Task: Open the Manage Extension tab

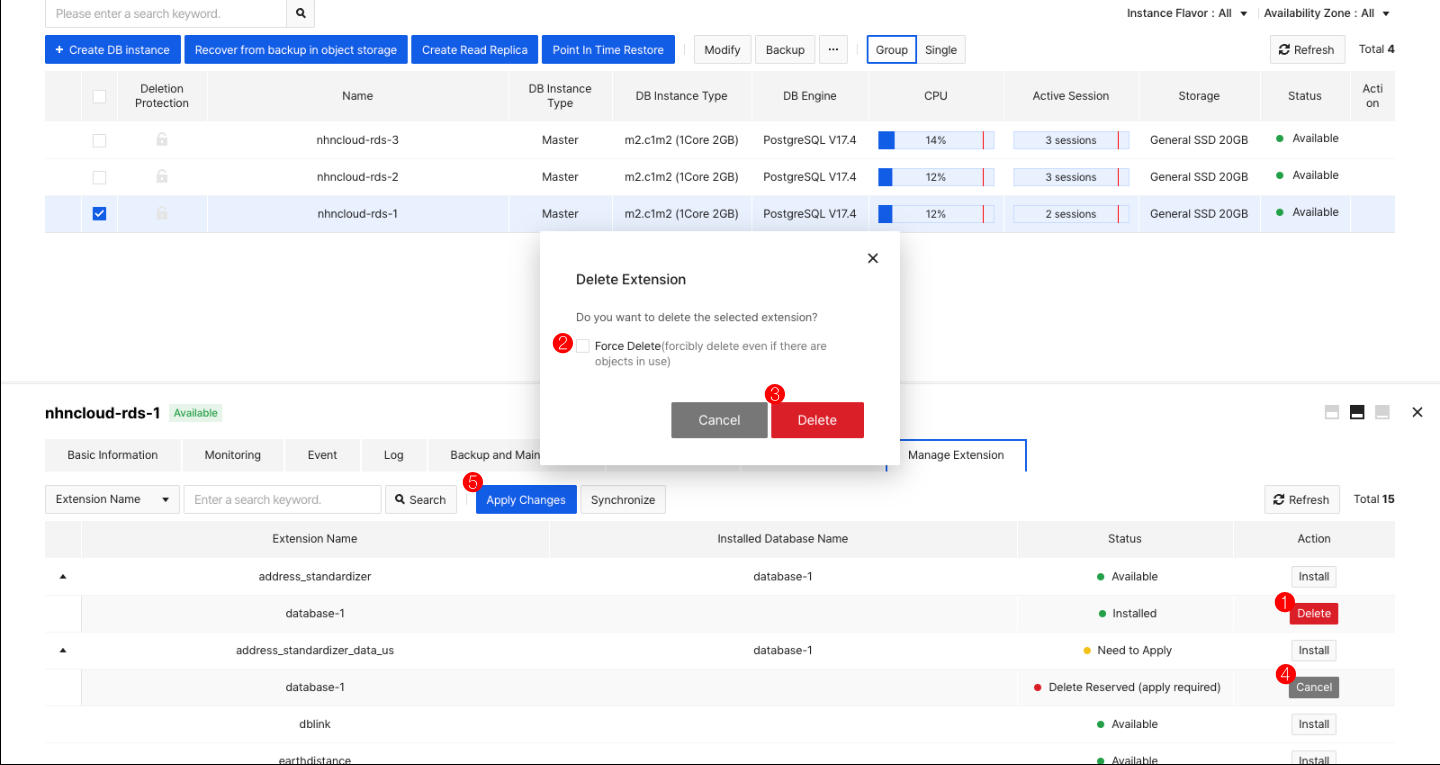Action: click(x=956, y=455)
